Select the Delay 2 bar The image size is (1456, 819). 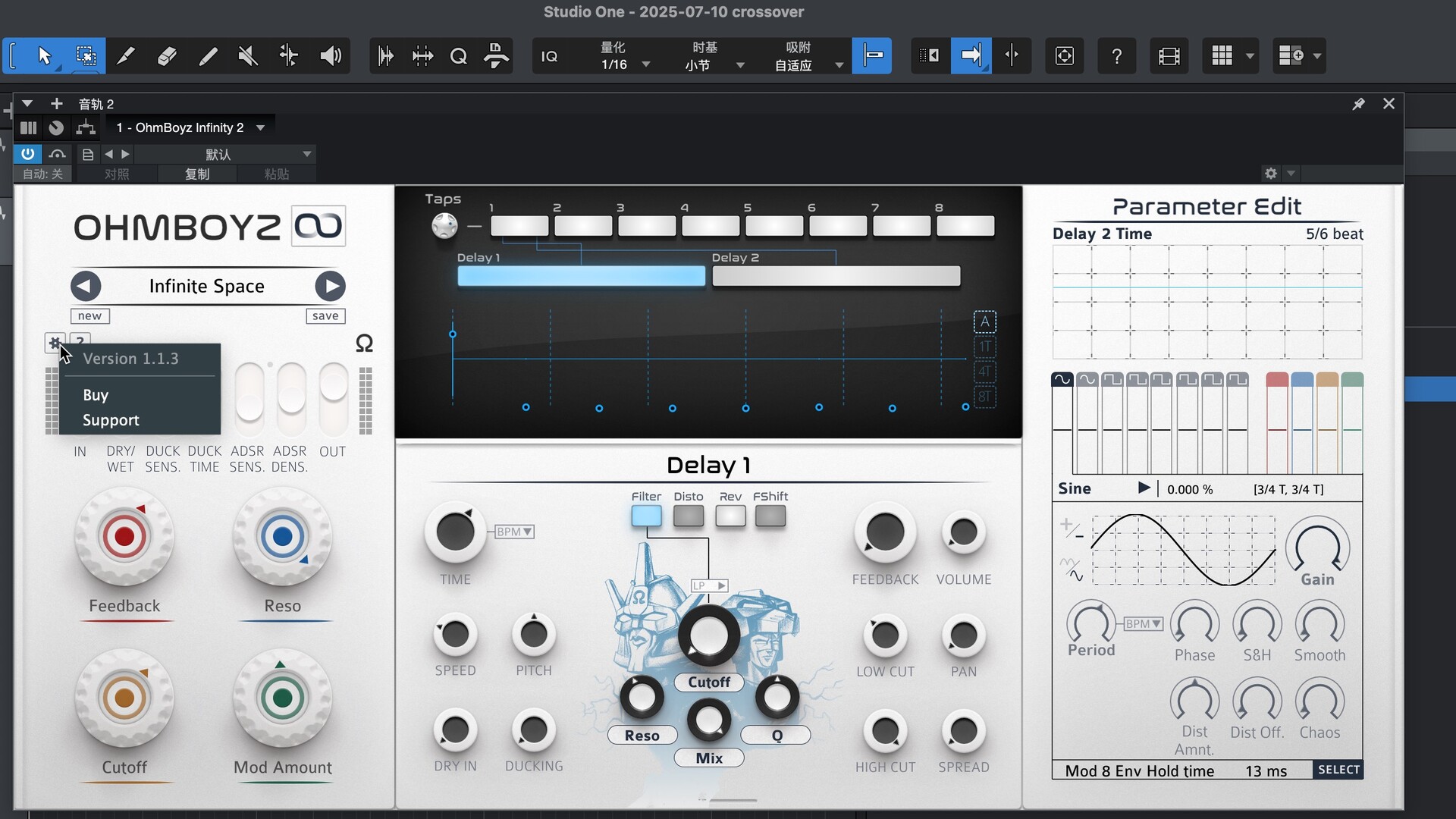[x=836, y=276]
